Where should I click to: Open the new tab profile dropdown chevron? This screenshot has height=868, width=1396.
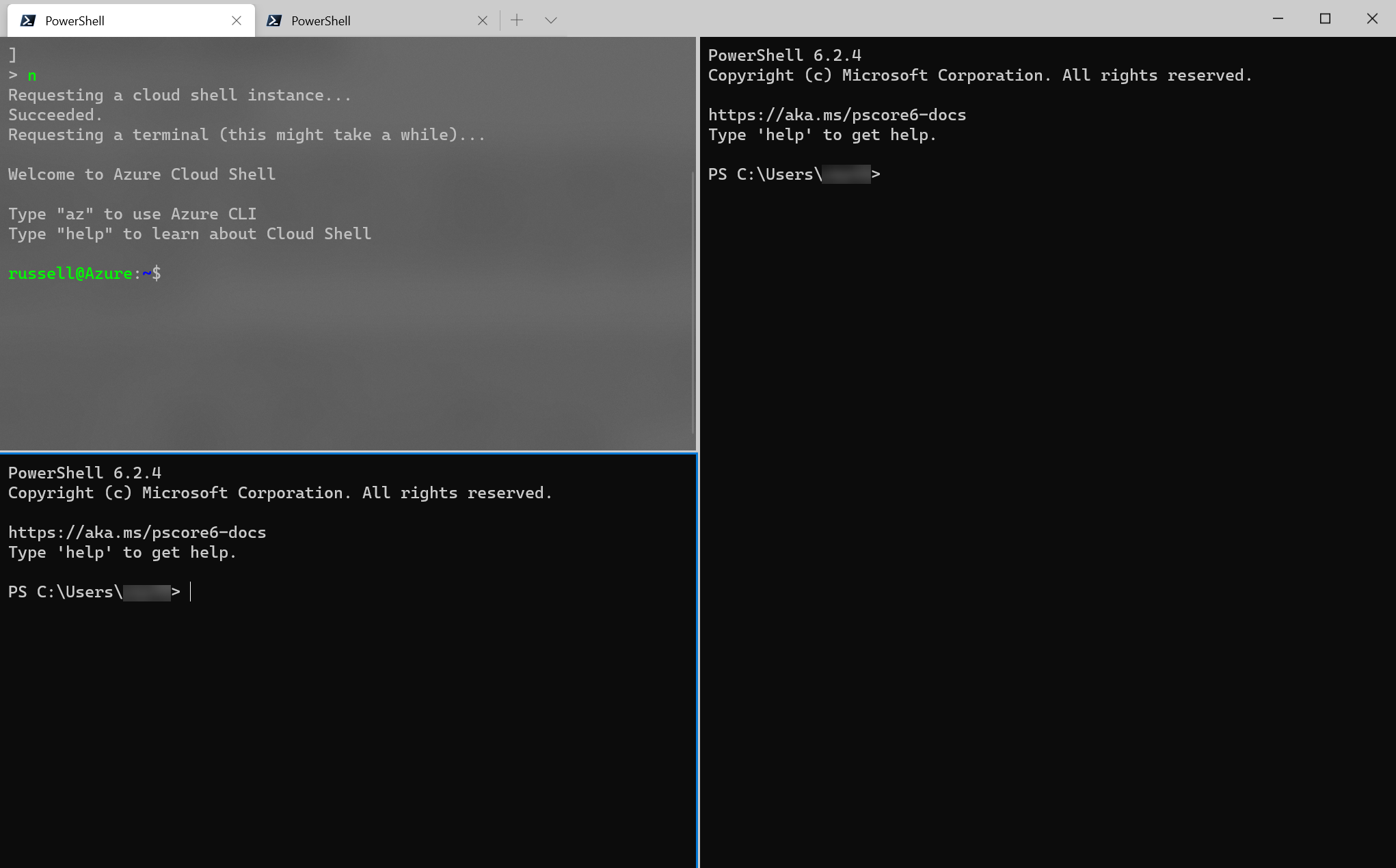550,21
